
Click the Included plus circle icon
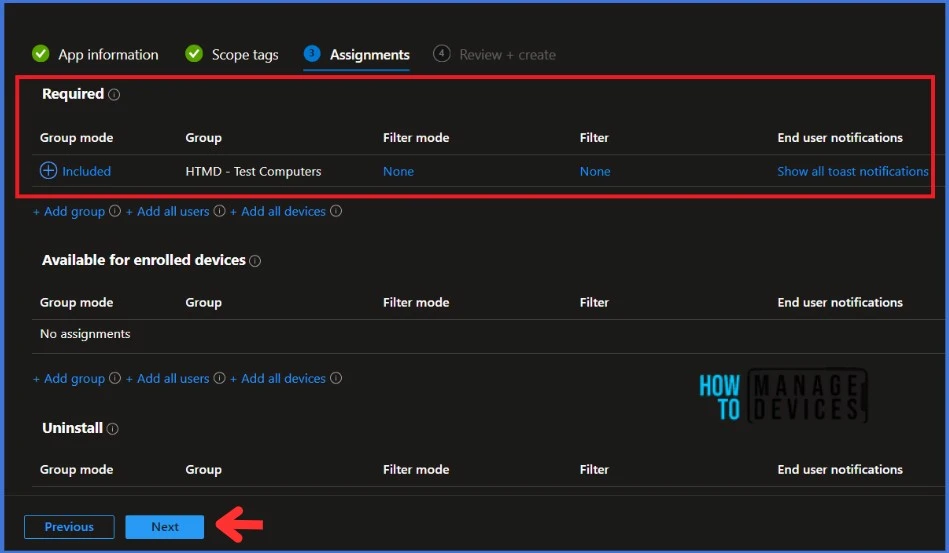[x=48, y=171]
